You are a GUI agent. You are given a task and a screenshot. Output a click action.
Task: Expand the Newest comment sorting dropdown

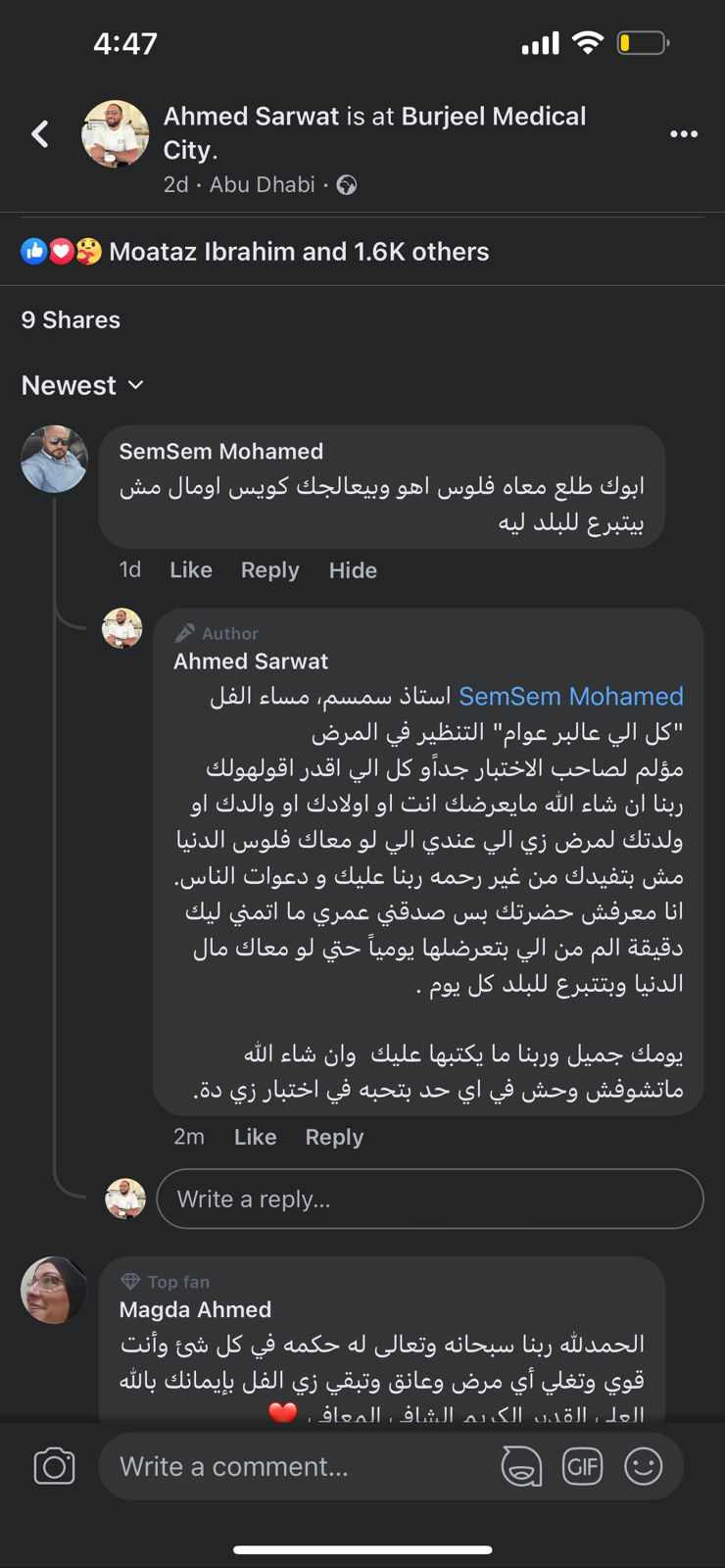[x=82, y=385]
